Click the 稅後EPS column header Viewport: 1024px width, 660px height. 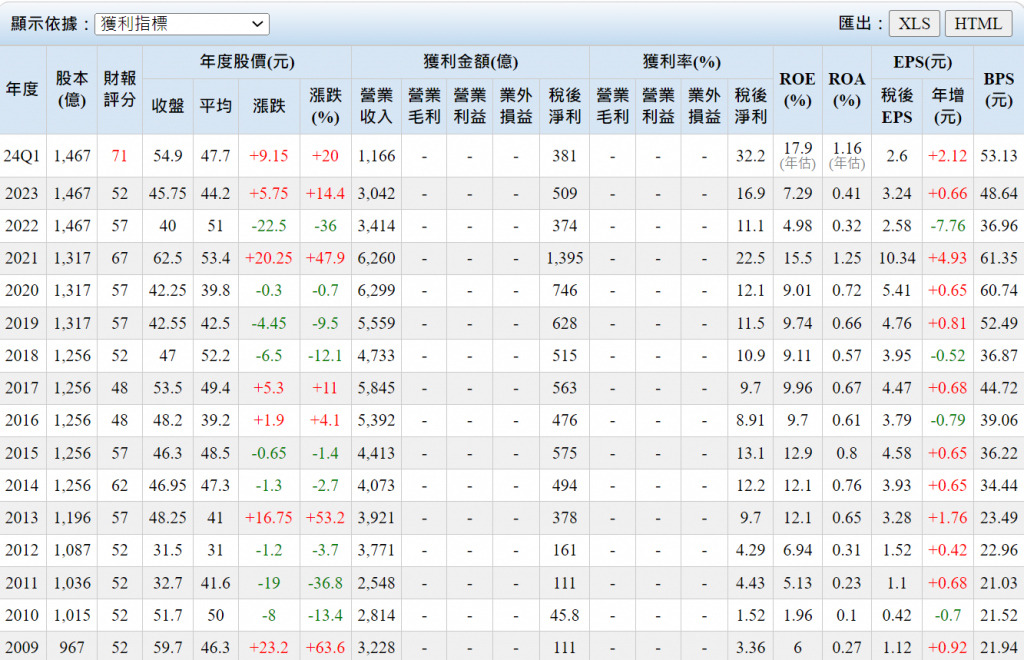tap(897, 106)
